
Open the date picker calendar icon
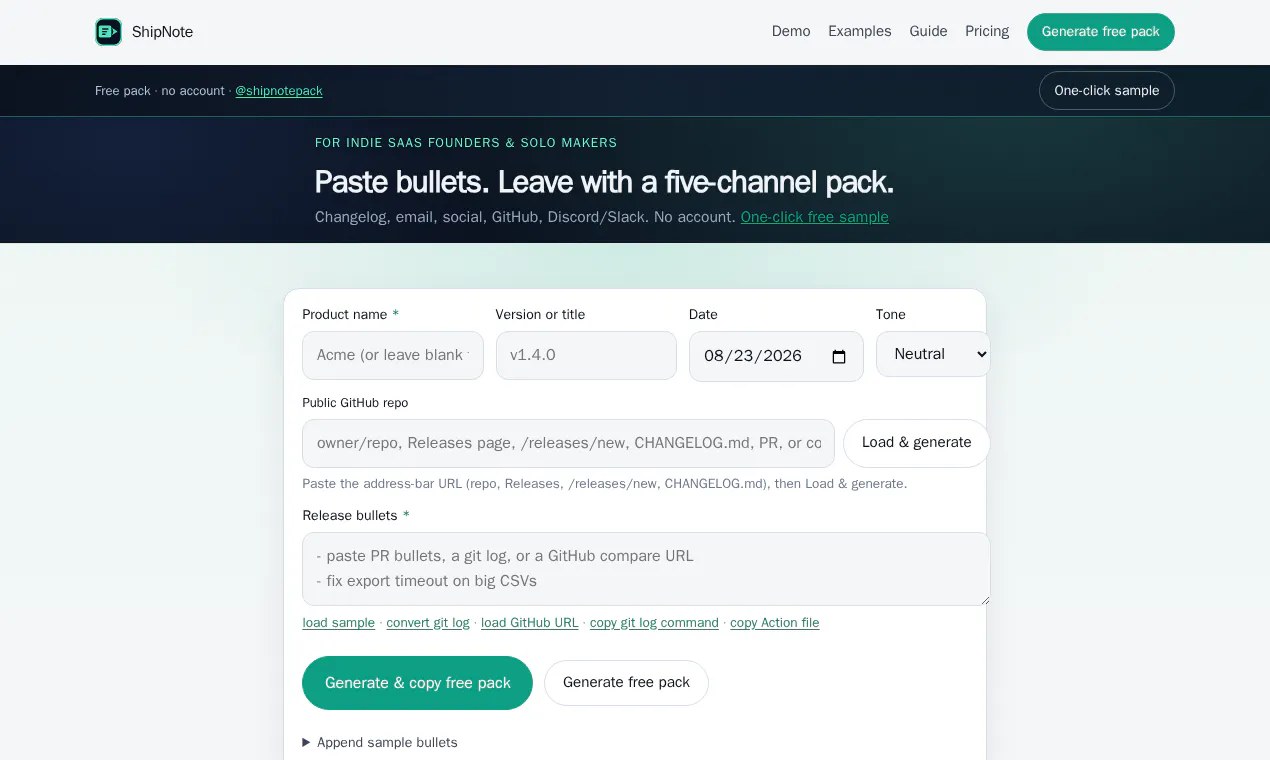click(x=839, y=357)
